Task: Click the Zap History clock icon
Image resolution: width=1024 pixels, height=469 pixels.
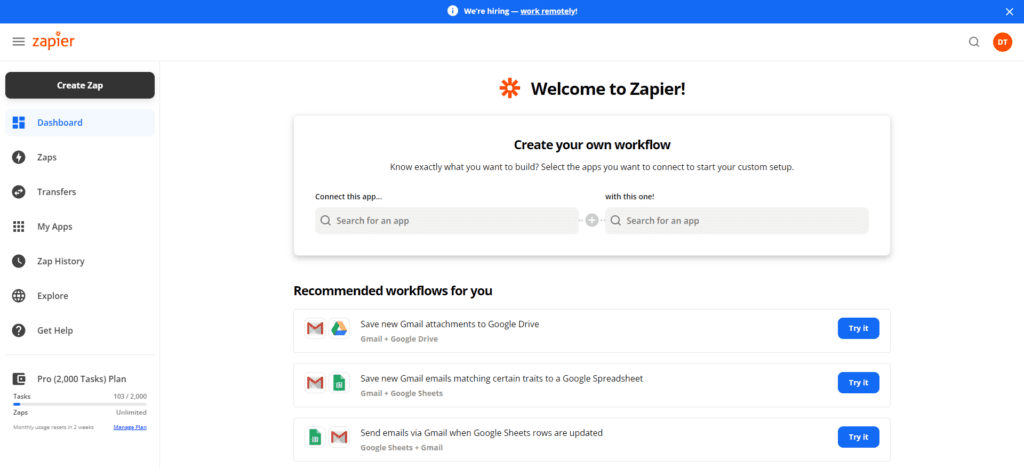Action: (x=18, y=261)
